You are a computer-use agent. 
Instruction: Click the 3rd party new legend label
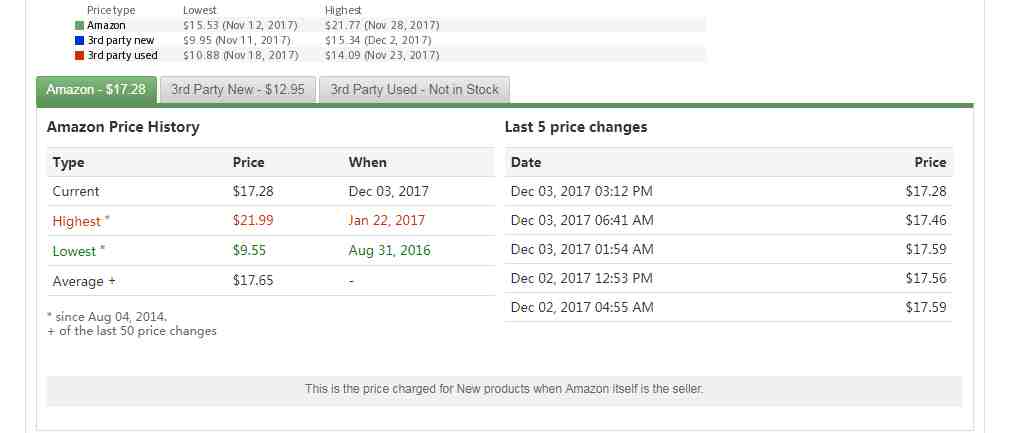point(121,40)
